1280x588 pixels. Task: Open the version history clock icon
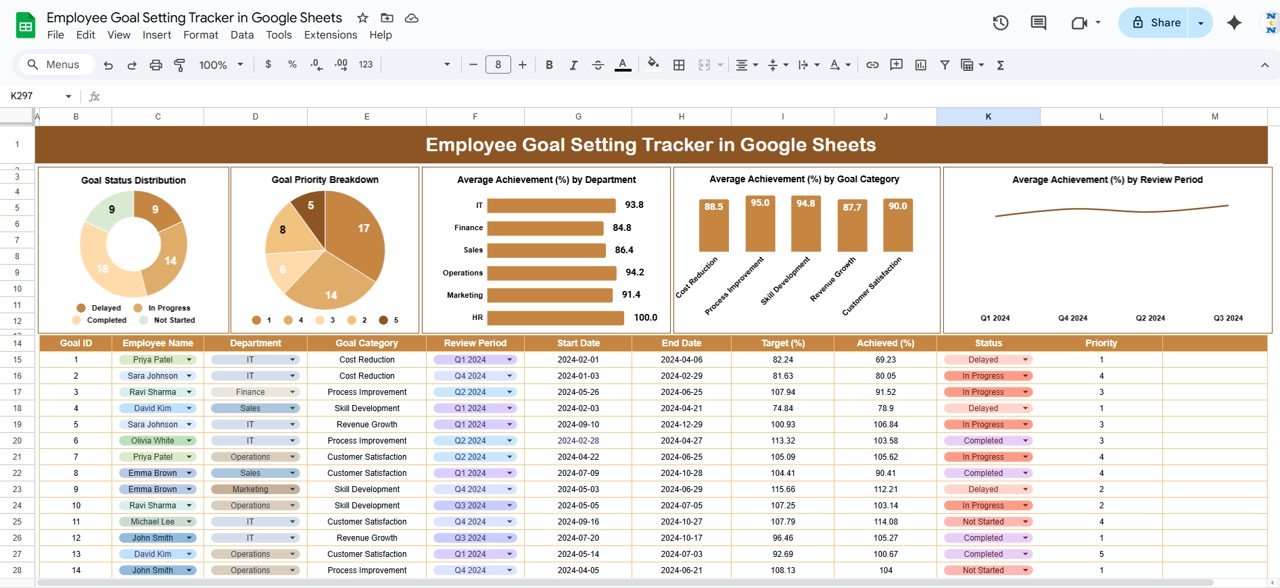1000,23
